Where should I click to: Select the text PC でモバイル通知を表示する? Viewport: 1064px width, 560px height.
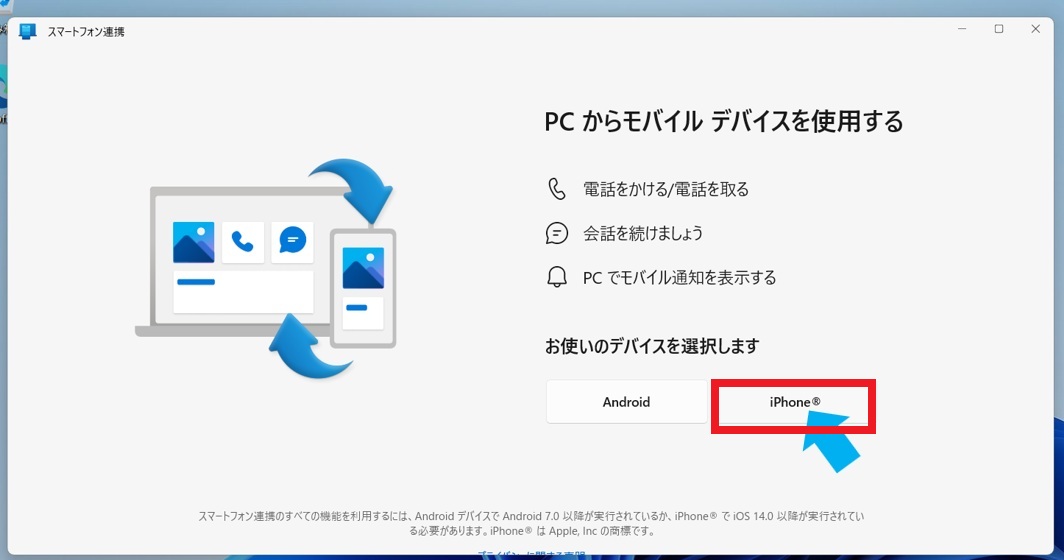[679, 278]
